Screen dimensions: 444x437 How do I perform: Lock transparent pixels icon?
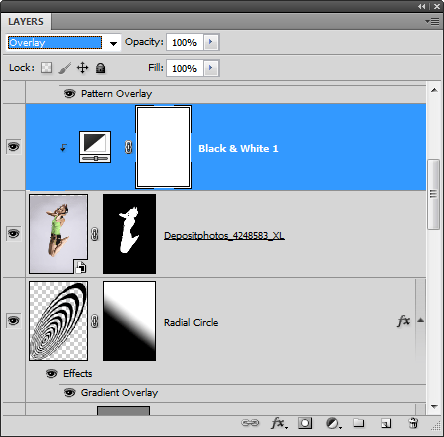[x=47, y=68]
